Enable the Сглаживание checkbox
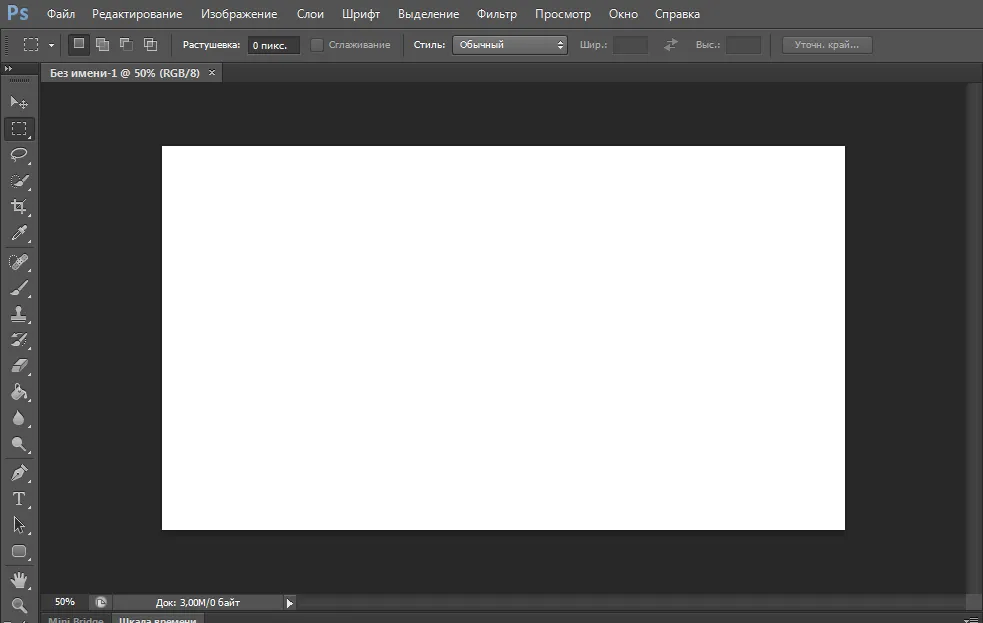The height and width of the screenshot is (623, 983). [317, 45]
